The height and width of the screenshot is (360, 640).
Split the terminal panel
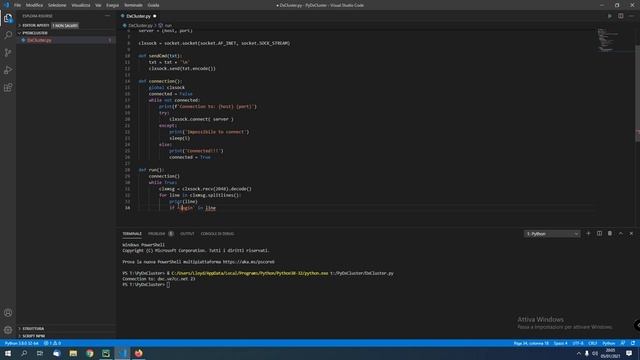(599, 233)
